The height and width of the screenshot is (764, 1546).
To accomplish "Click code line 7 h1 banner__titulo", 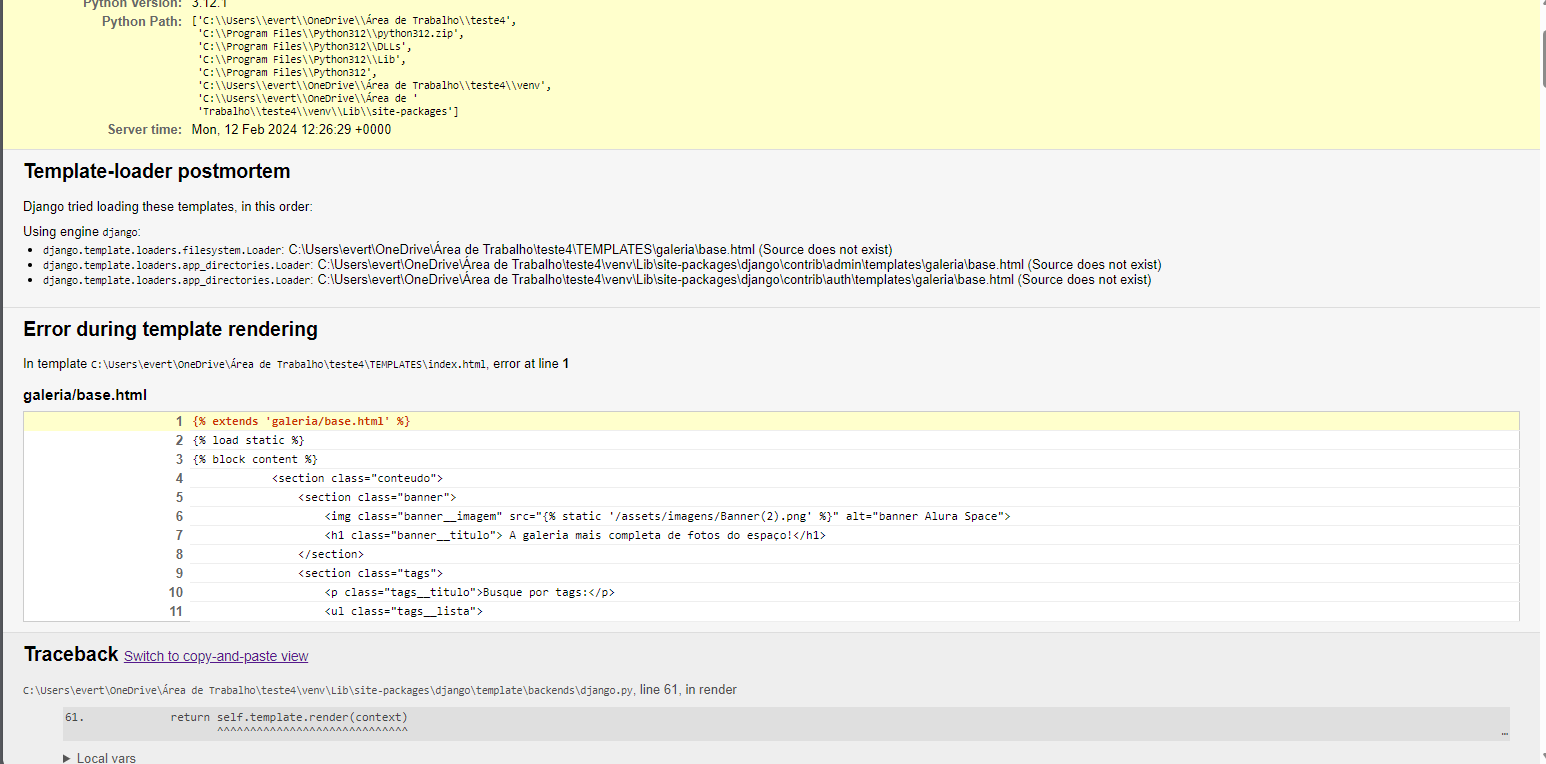I will click(575, 535).
